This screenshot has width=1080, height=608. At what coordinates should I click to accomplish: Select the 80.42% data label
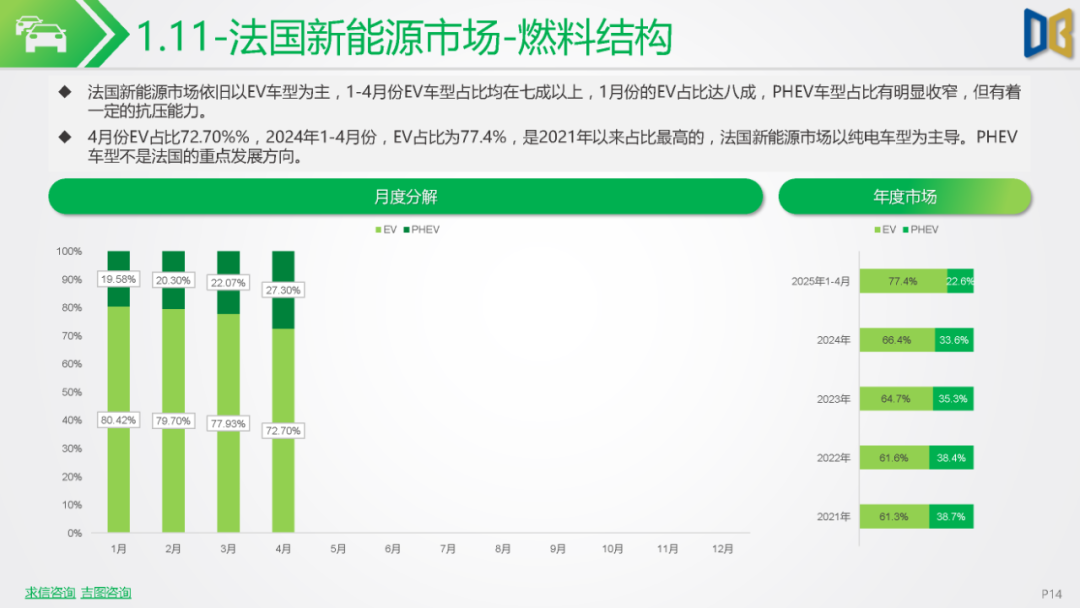[118, 420]
